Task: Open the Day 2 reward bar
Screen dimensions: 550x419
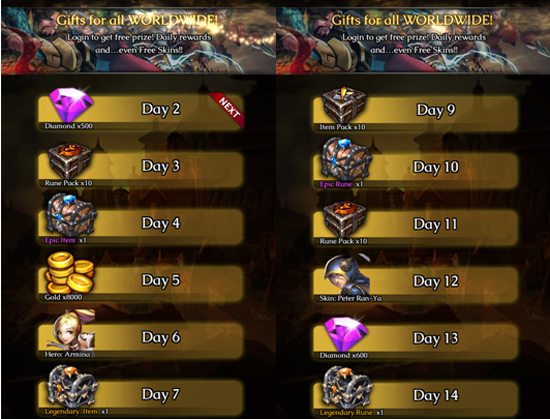Action: click(141, 113)
